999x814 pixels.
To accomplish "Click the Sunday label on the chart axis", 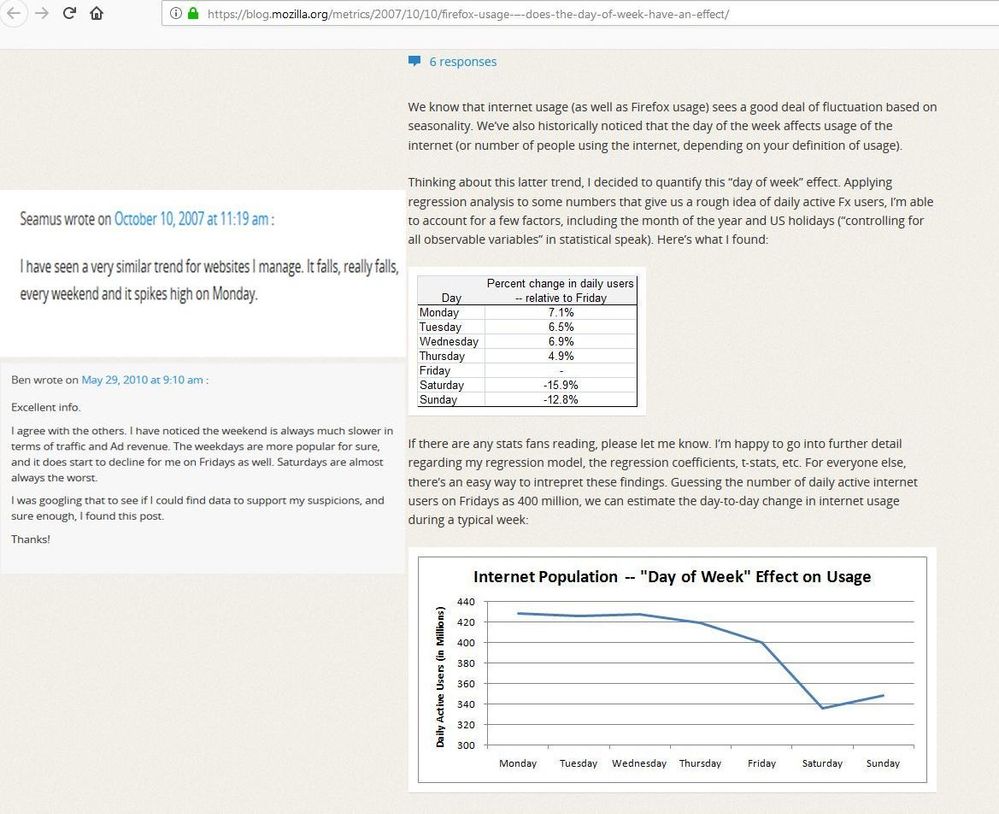I will pyautogui.click(x=883, y=763).
